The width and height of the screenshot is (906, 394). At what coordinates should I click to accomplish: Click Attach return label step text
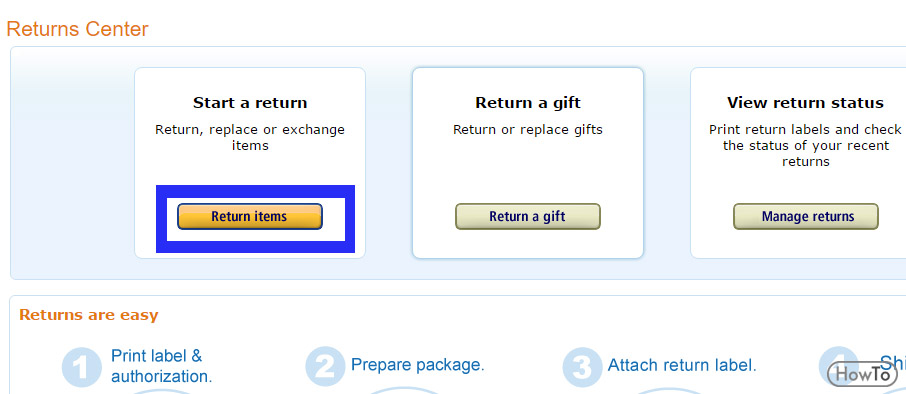[x=682, y=365]
